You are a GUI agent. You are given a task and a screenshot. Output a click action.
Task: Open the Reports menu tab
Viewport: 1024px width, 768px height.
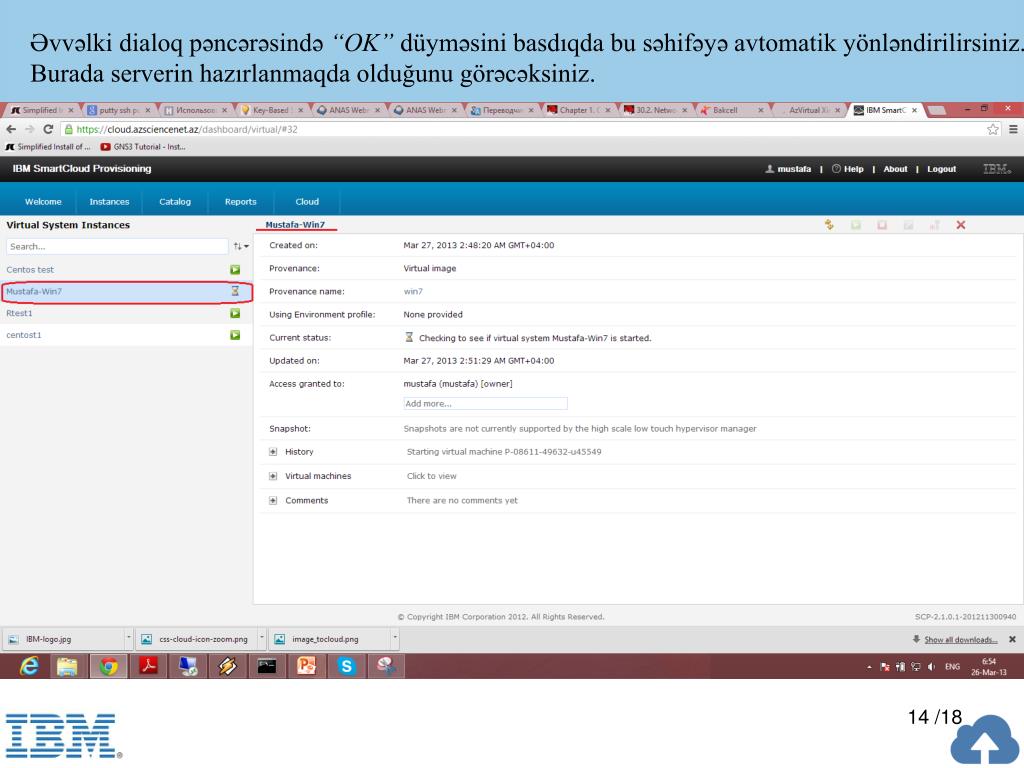pyautogui.click(x=240, y=202)
